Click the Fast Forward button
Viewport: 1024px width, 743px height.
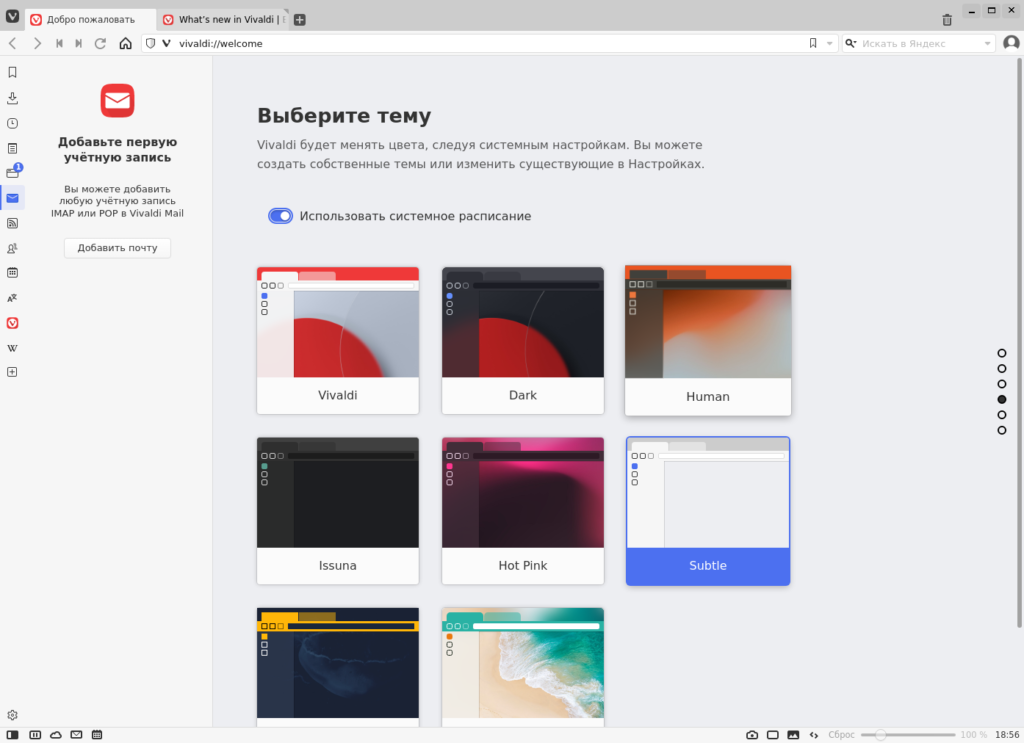pos(78,43)
